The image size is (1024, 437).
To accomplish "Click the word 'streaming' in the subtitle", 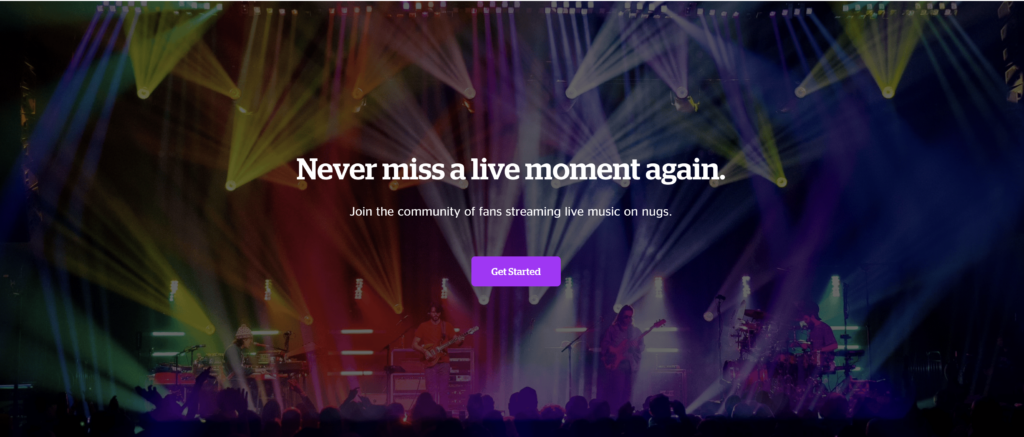I will click(528, 213).
